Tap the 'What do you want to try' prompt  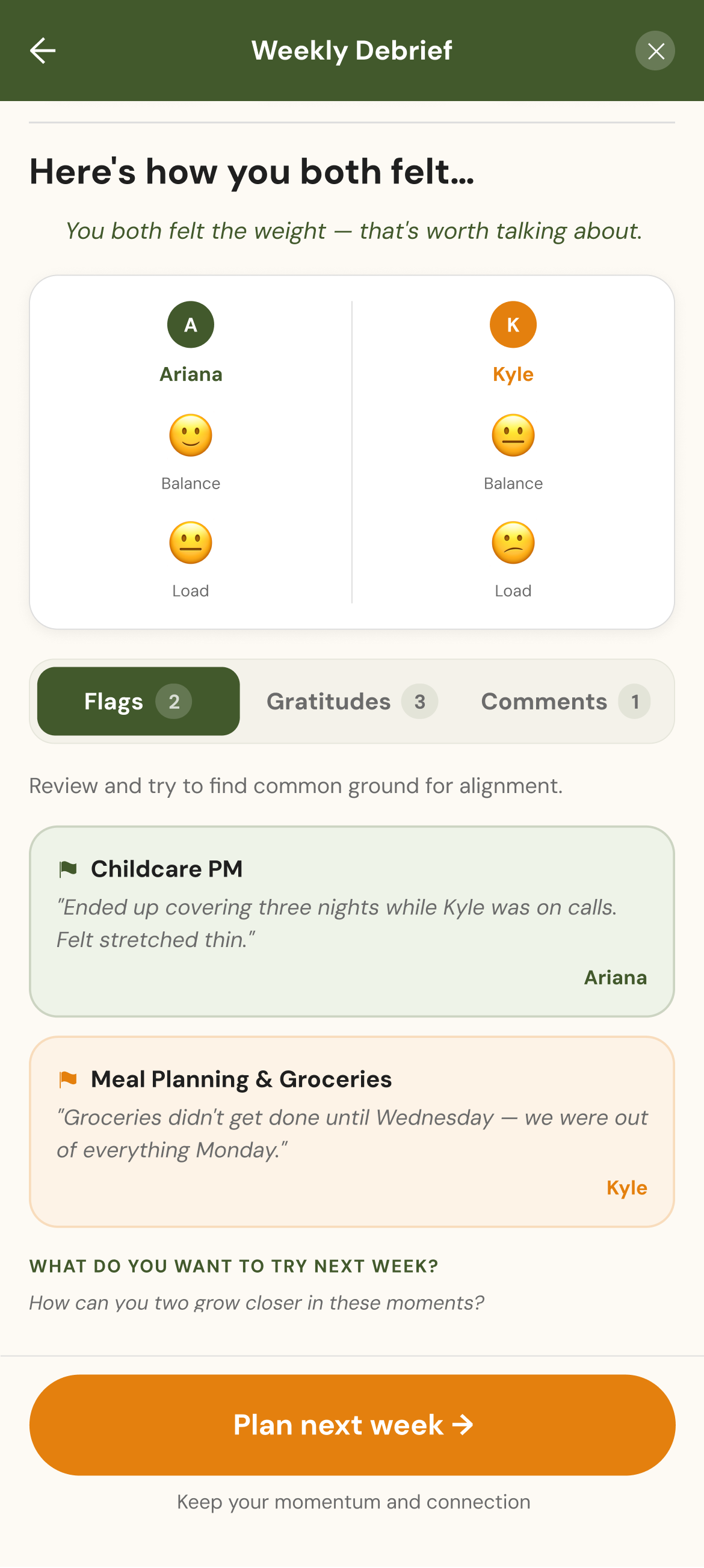click(233, 1266)
